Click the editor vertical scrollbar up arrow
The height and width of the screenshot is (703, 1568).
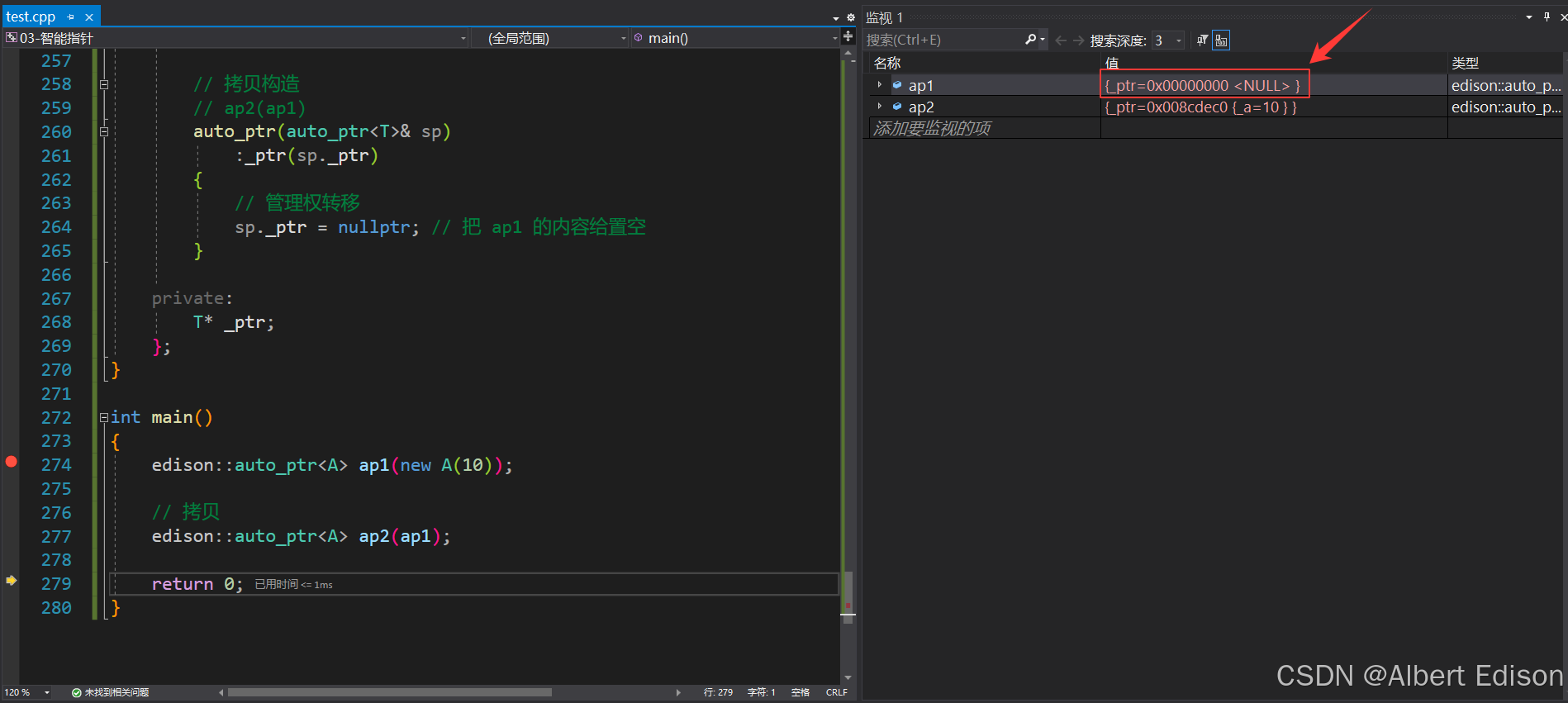tap(848, 54)
